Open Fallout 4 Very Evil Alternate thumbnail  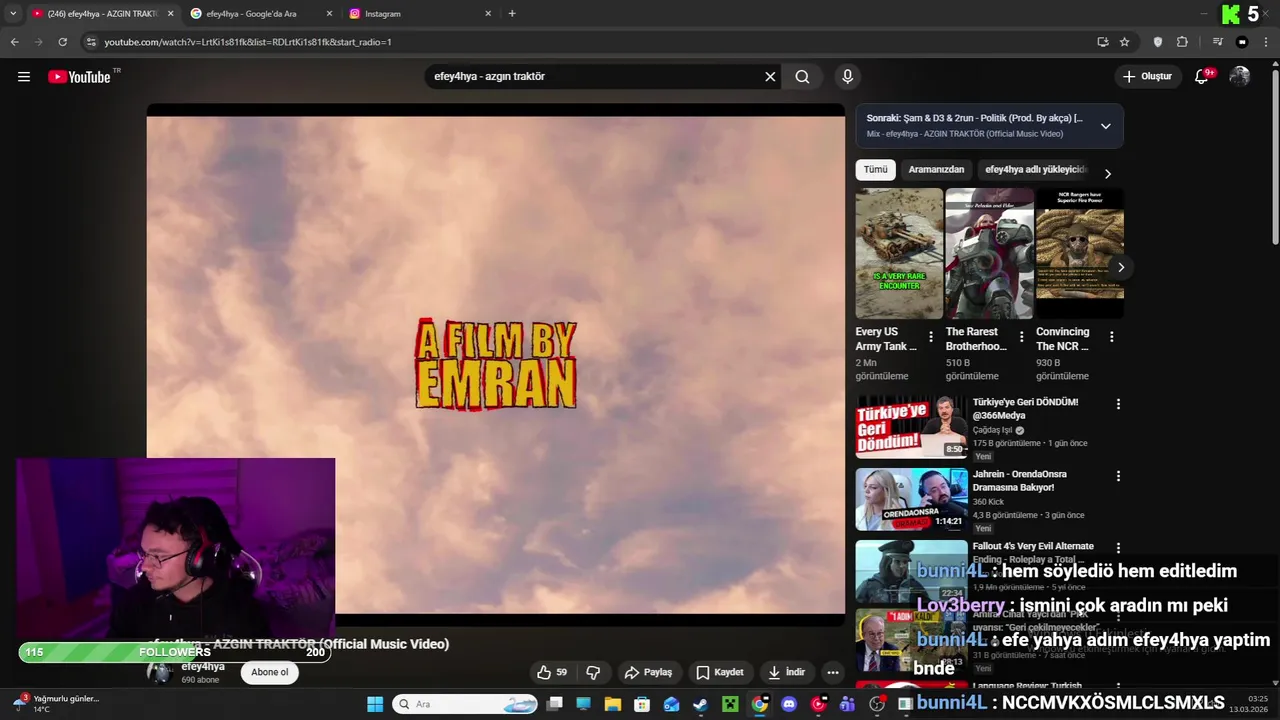tap(911, 571)
